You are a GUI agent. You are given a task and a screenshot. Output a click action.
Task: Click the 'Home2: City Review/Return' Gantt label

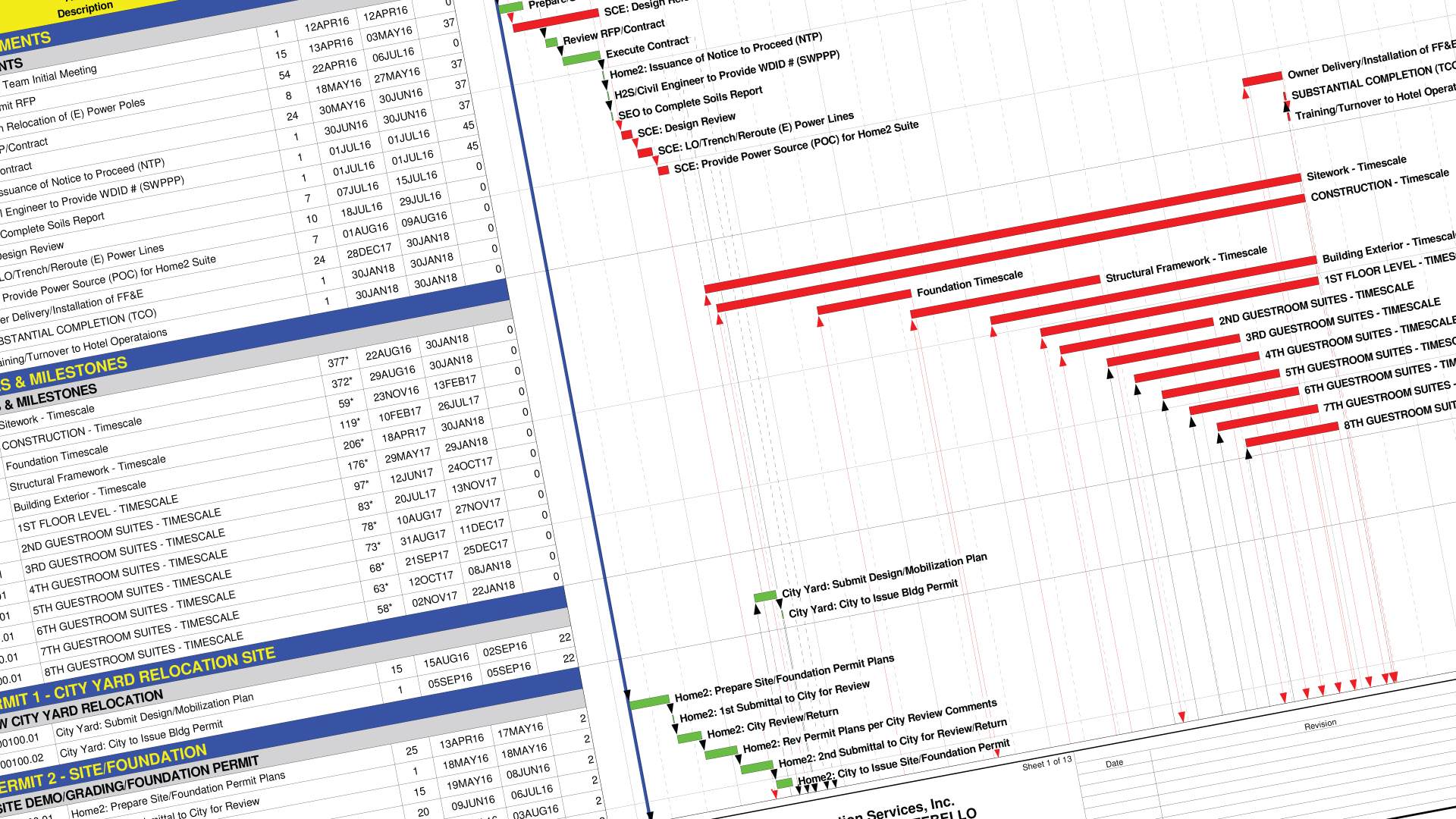click(773, 723)
